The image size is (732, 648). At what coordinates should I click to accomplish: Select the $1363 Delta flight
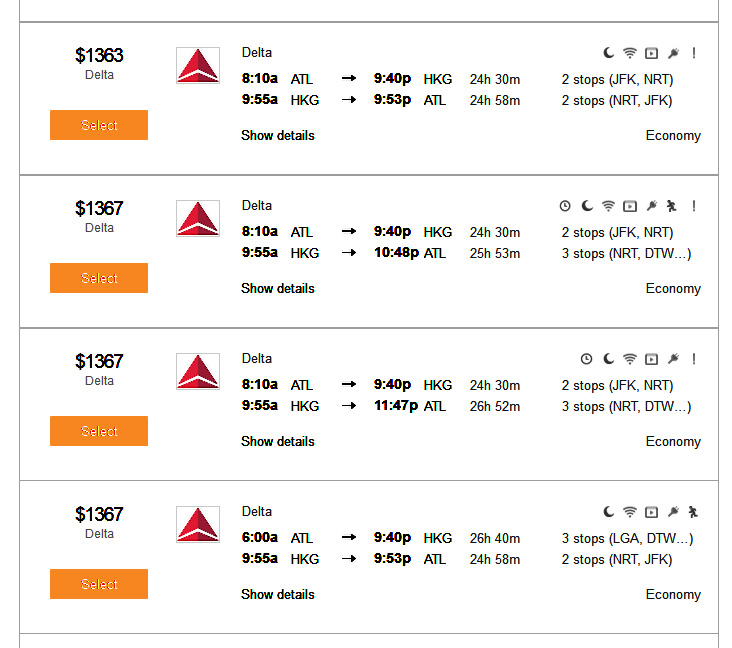pyautogui.click(x=99, y=125)
